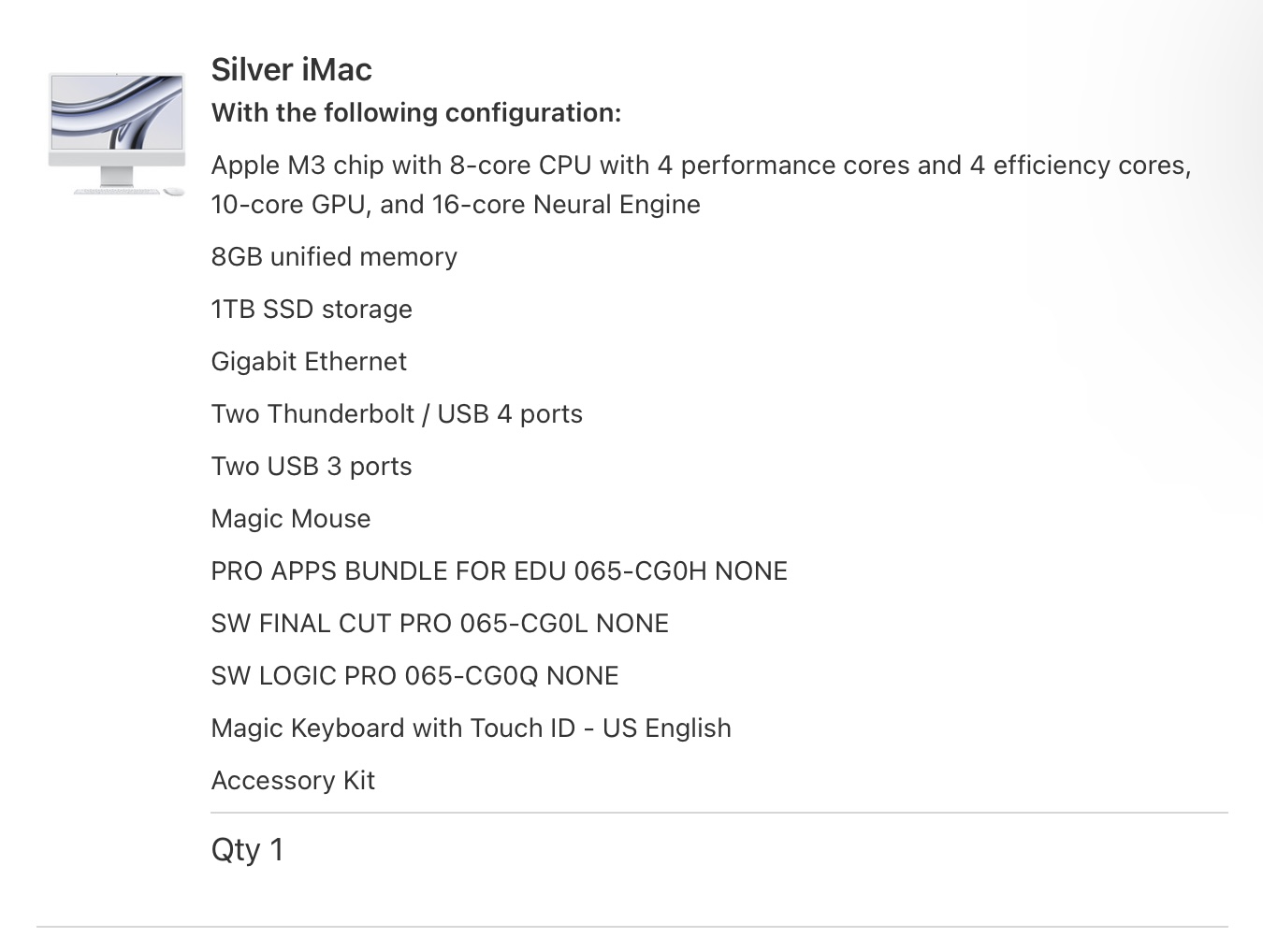Click the Accessory Kit line
This screenshot has width=1263, height=952.
293,781
